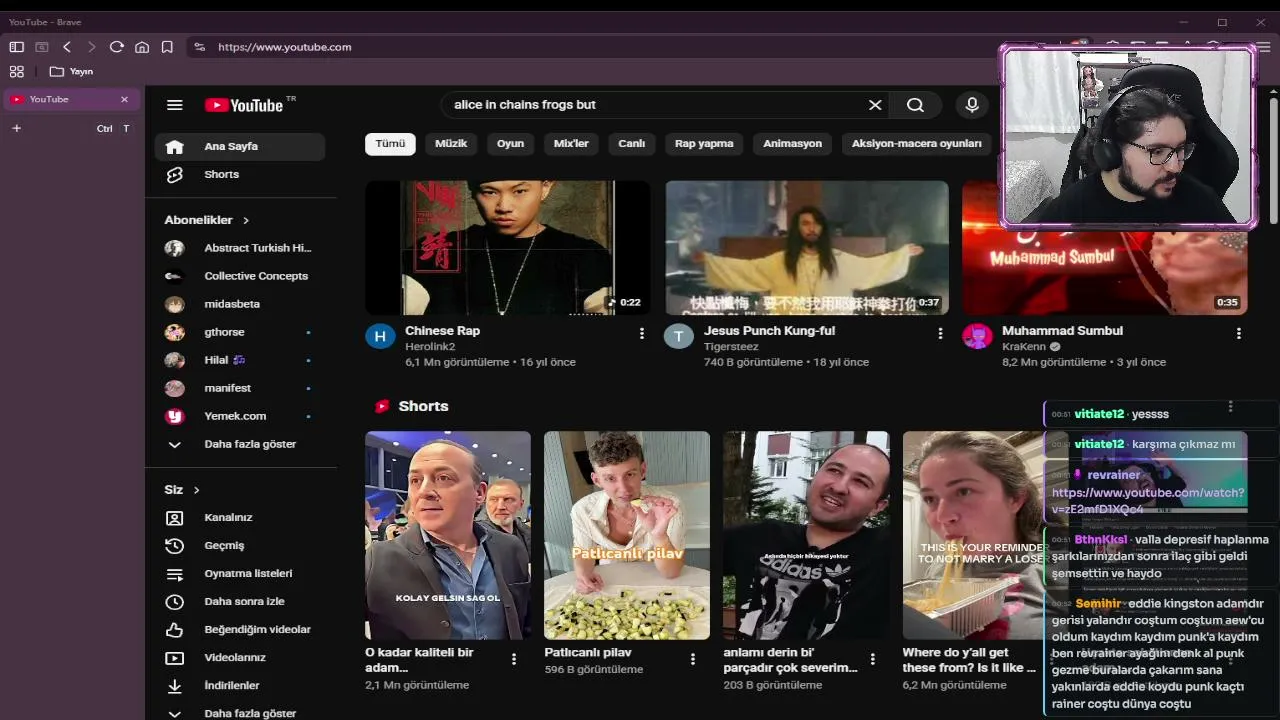
Task: Open options for Patlıcanlı pilav short
Action: coord(693,659)
